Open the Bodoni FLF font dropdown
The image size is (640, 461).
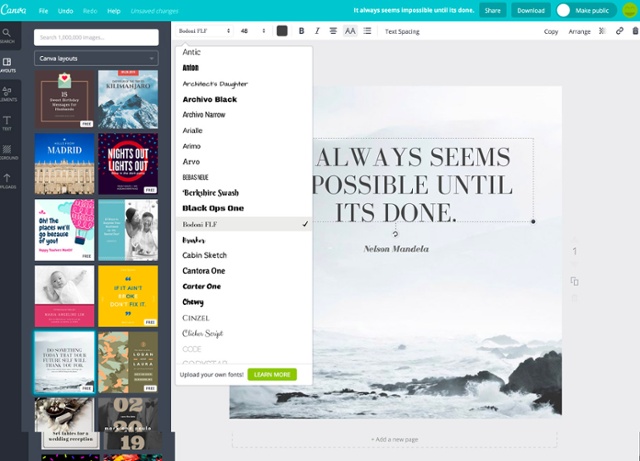[204, 31]
